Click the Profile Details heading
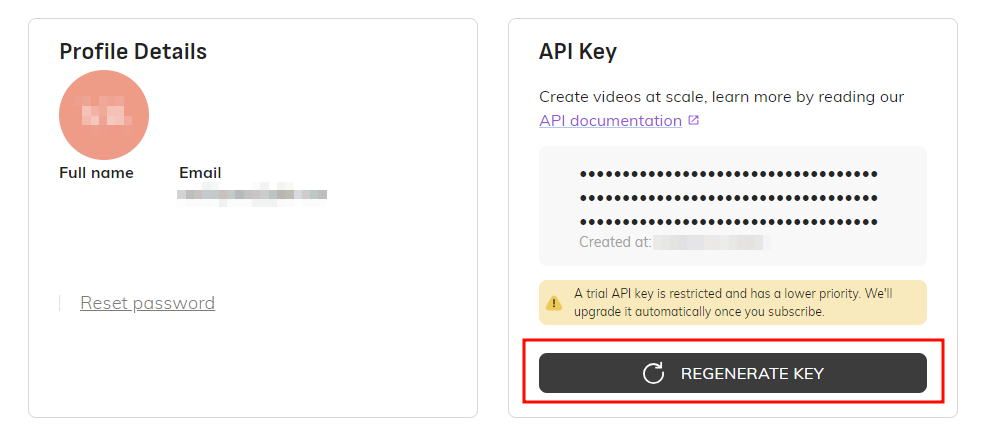Image resolution: width=986 pixels, height=436 pixels. tap(133, 51)
